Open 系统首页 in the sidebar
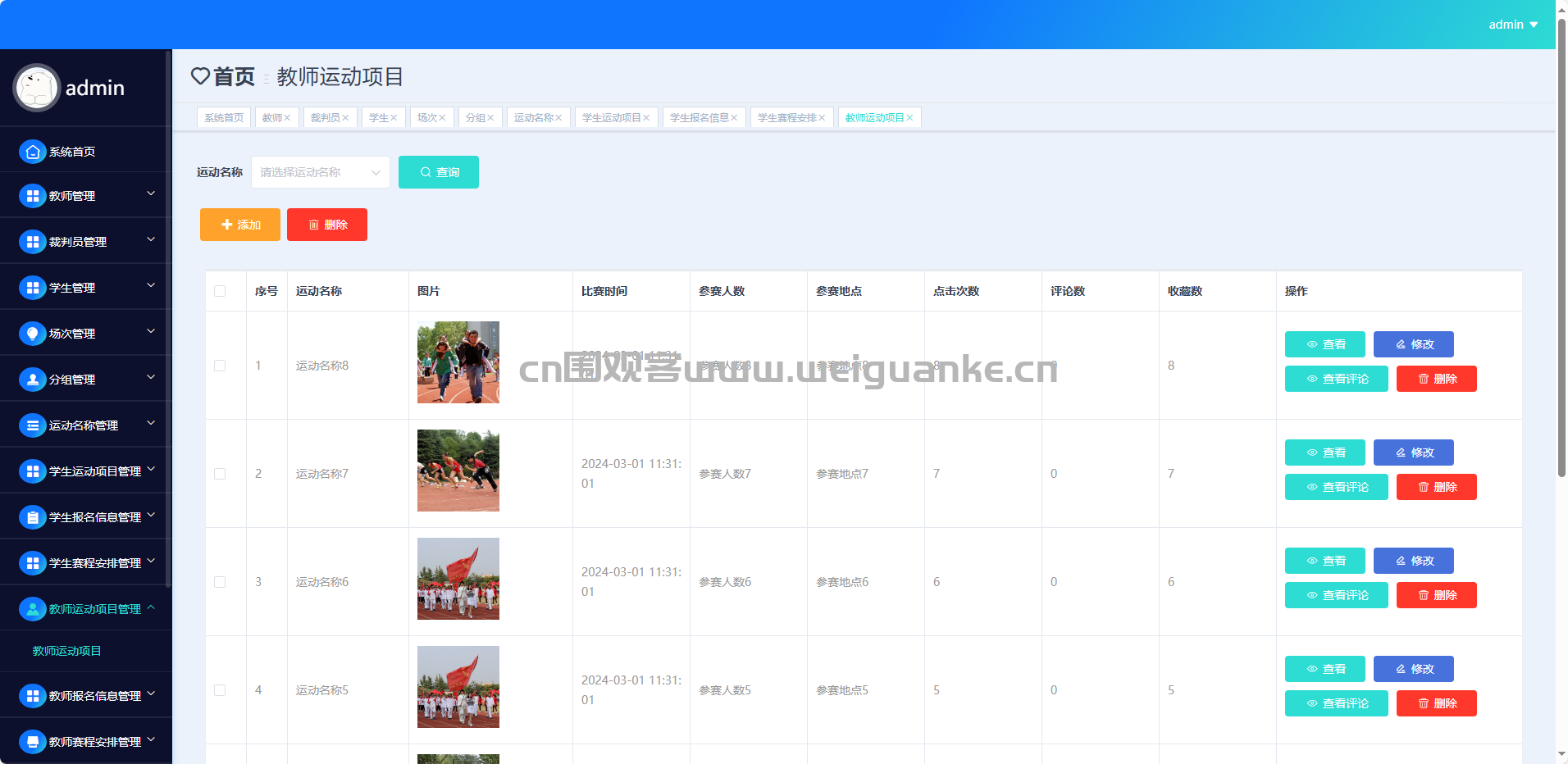Screen dimensions: 1568x764 click(86, 152)
